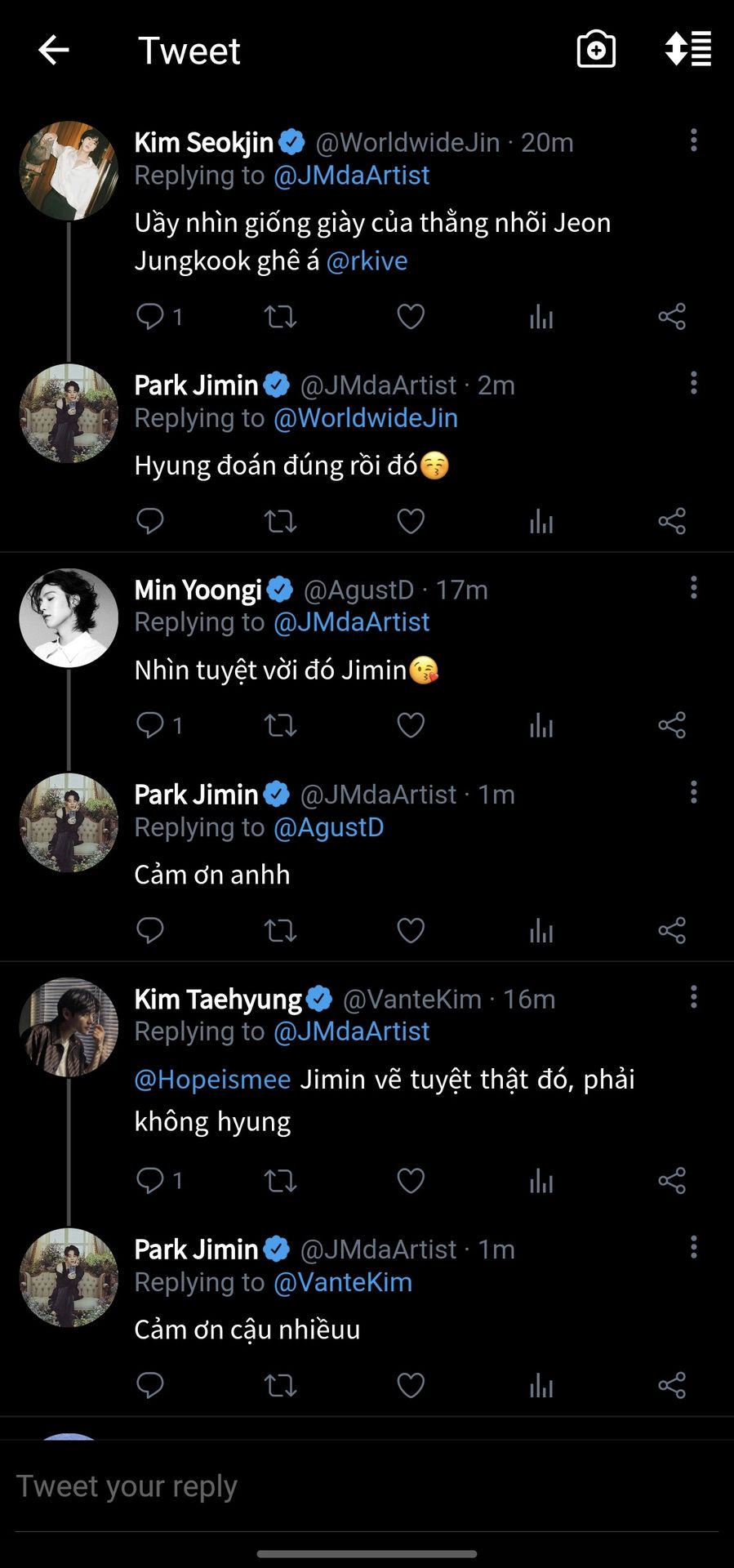Image resolution: width=734 pixels, height=1568 pixels.
Task: Reply to Kim Seokjin's tweet
Action: [x=150, y=317]
